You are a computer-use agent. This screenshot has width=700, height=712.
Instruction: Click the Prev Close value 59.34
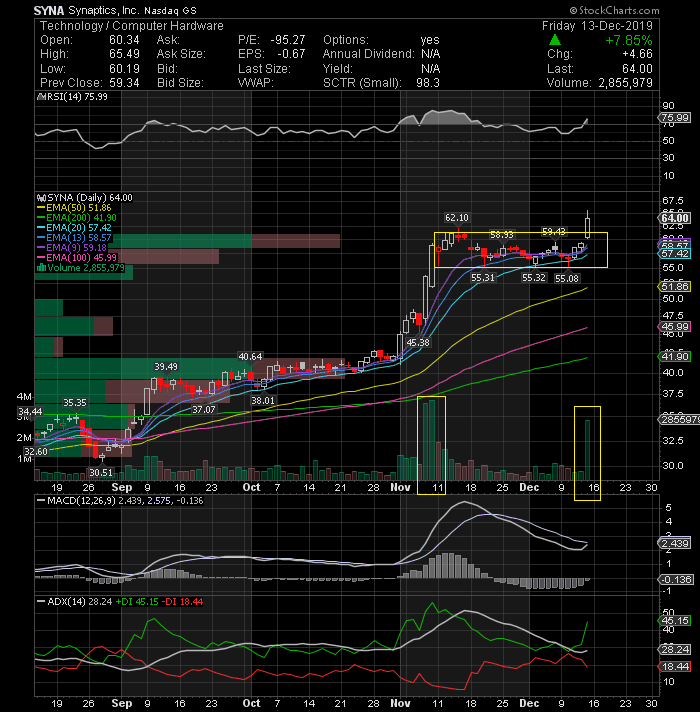(x=124, y=83)
